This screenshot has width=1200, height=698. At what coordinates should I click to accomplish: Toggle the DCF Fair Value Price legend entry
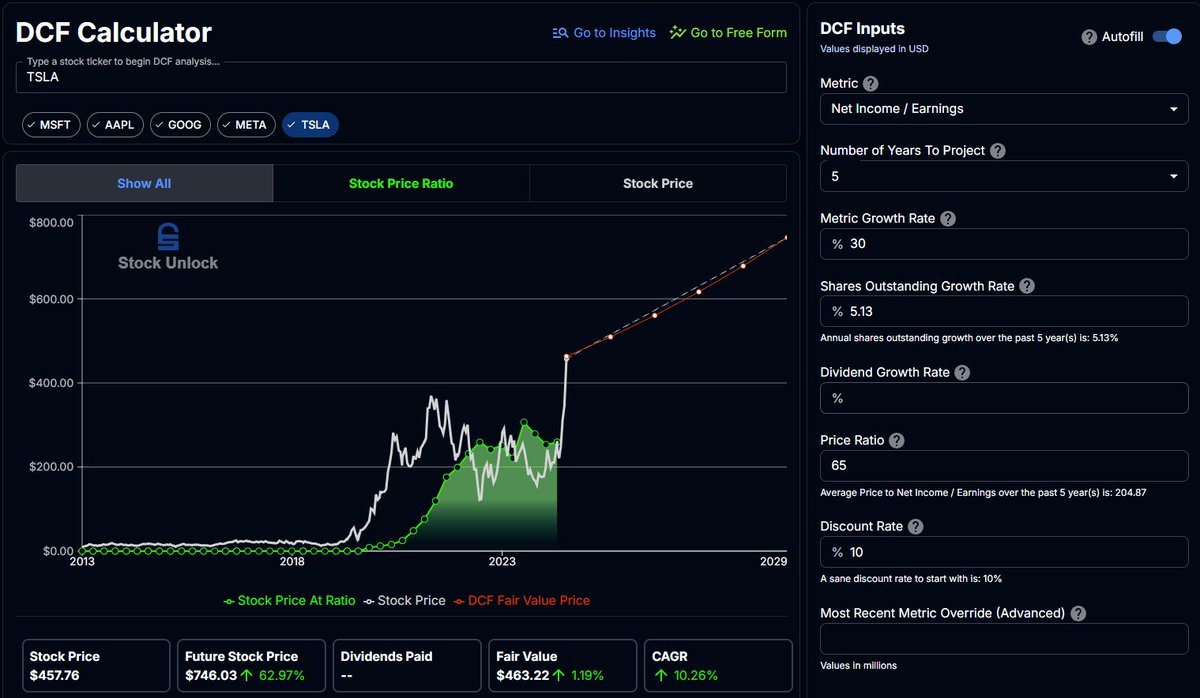pos(521,601)
